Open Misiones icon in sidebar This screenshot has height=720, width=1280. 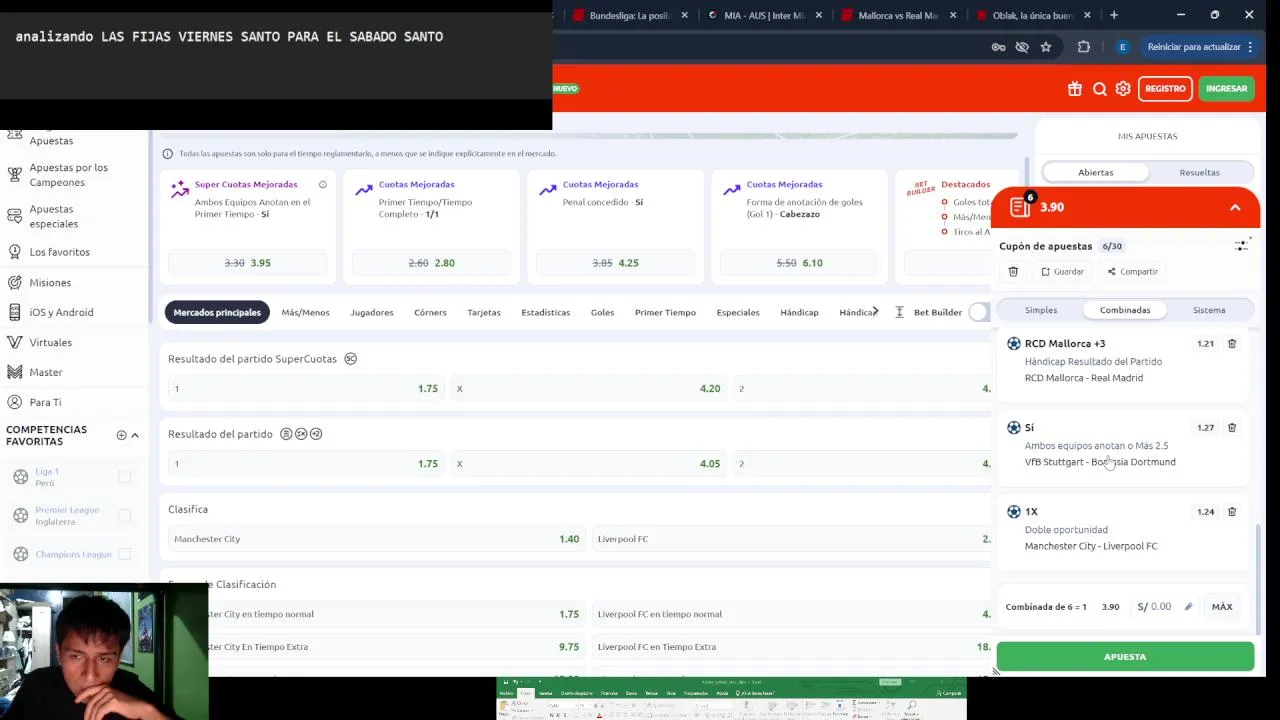(14, 283)
